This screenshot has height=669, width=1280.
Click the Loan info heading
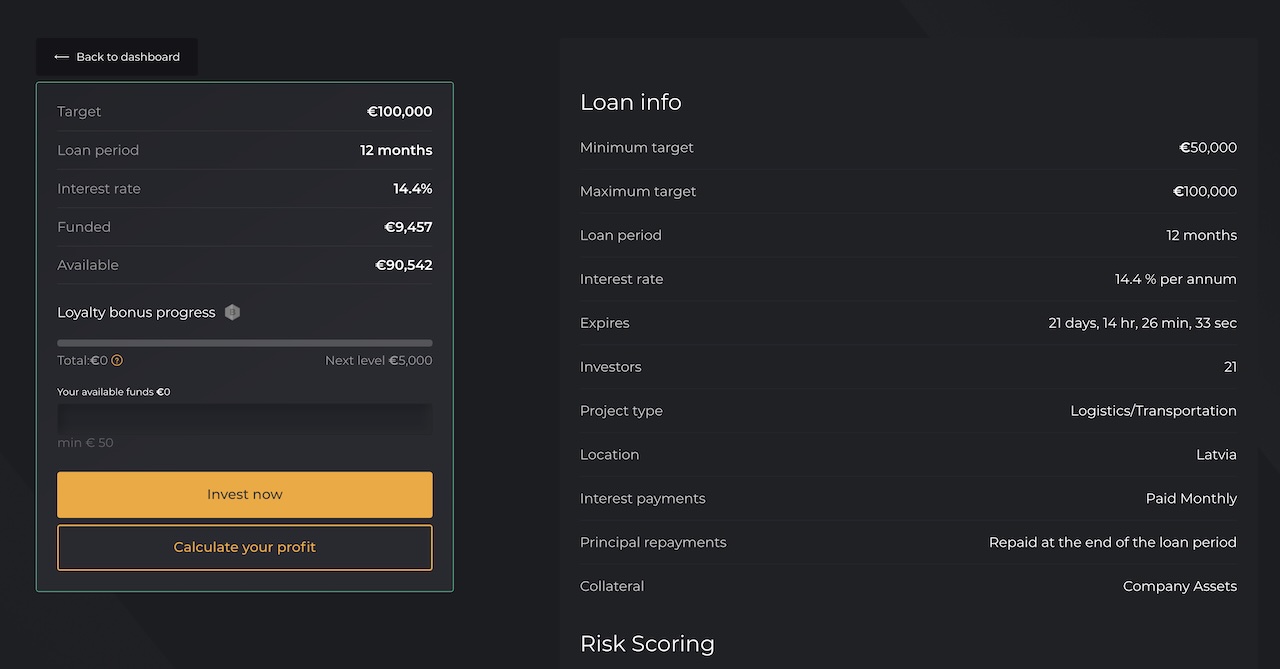[630, 102]
